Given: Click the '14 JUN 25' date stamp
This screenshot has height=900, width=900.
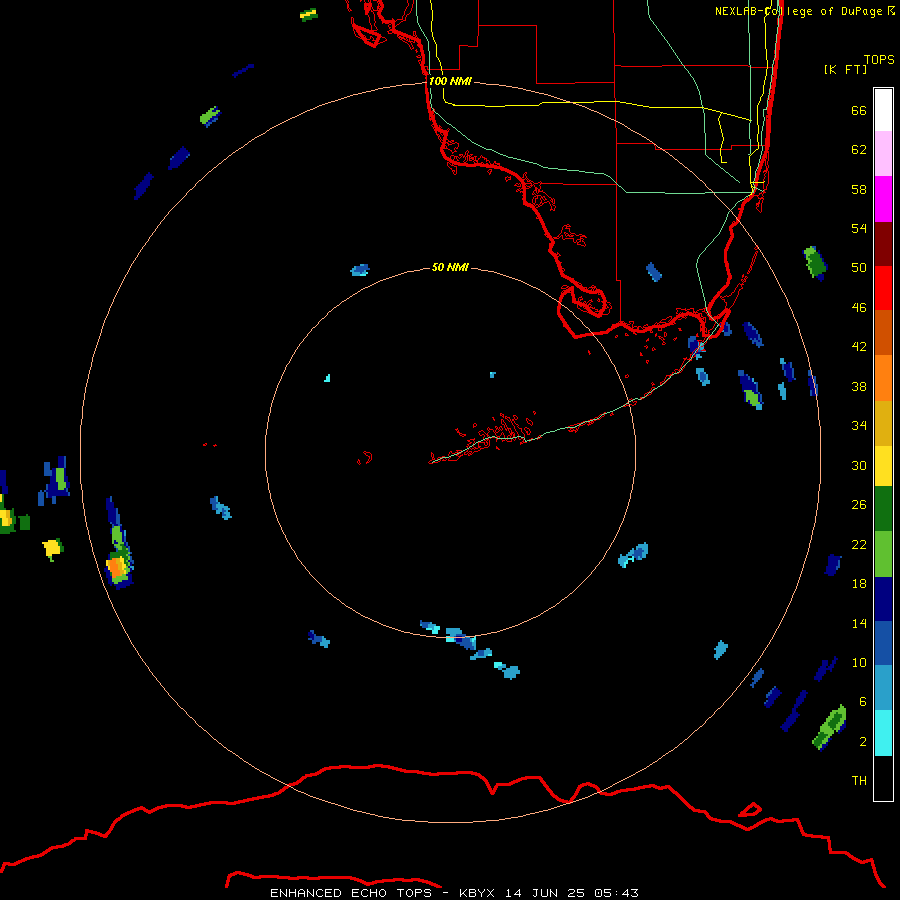Looking at the screenshot, I should tap(545, 893).
